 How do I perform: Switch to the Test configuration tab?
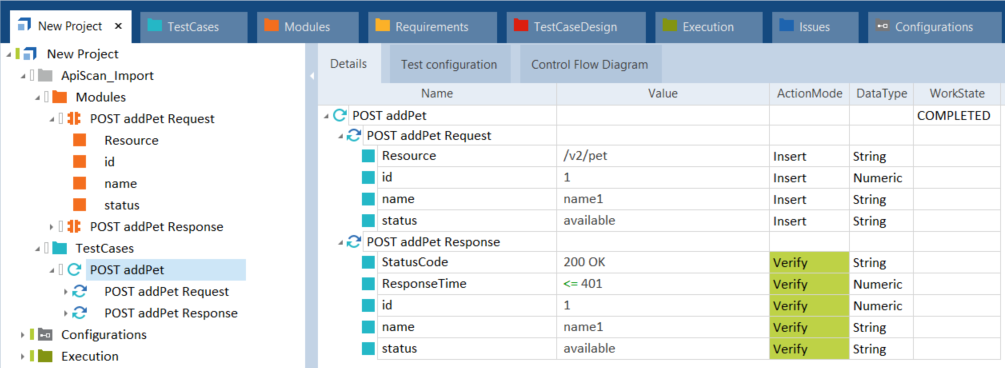pos(449,64)
